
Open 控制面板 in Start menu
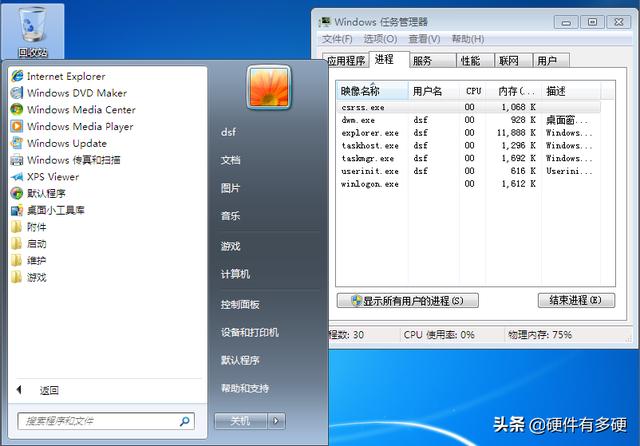click(240, 304)
